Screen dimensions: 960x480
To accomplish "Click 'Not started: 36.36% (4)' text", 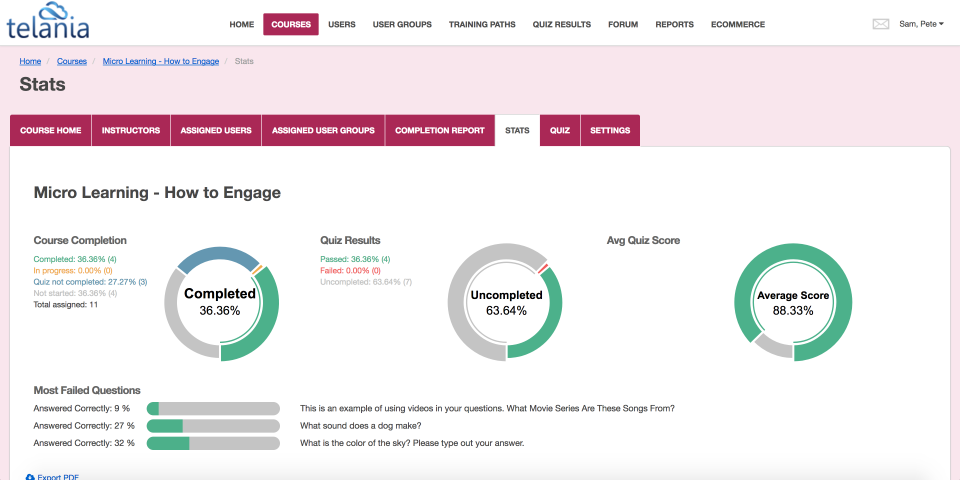I will click(75, 293).
